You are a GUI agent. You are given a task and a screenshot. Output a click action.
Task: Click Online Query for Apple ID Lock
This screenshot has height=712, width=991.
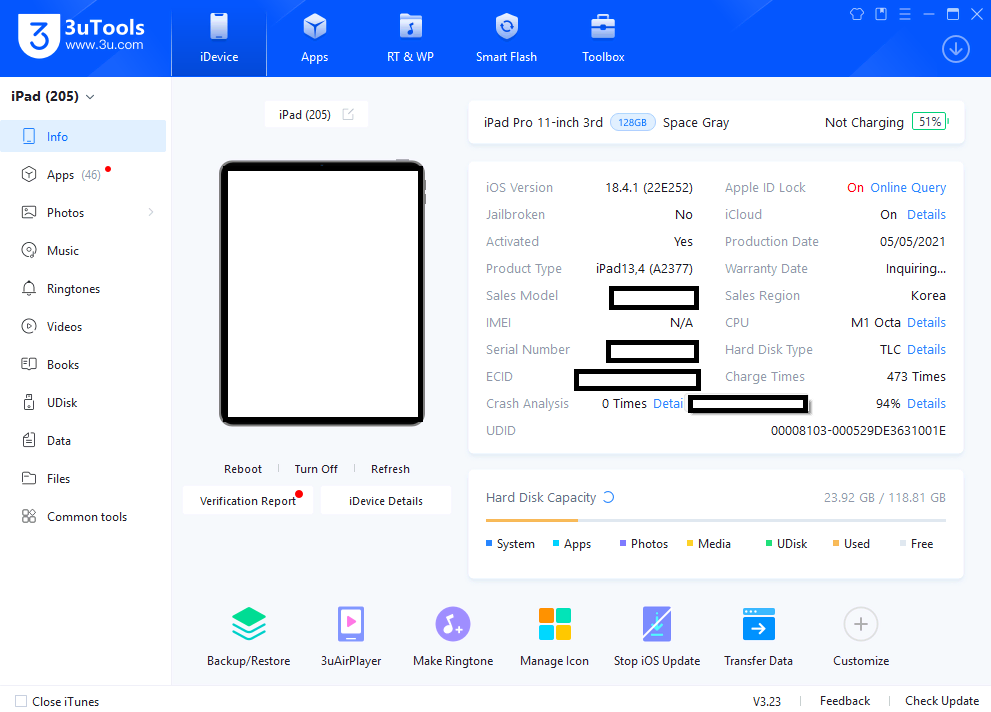(x=908, y=188)
